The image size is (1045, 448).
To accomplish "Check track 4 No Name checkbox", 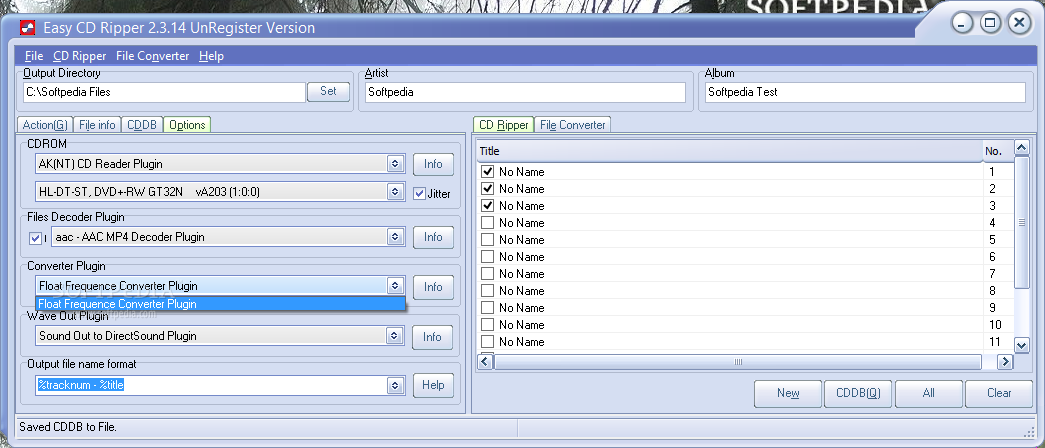I will coord(487,223).
